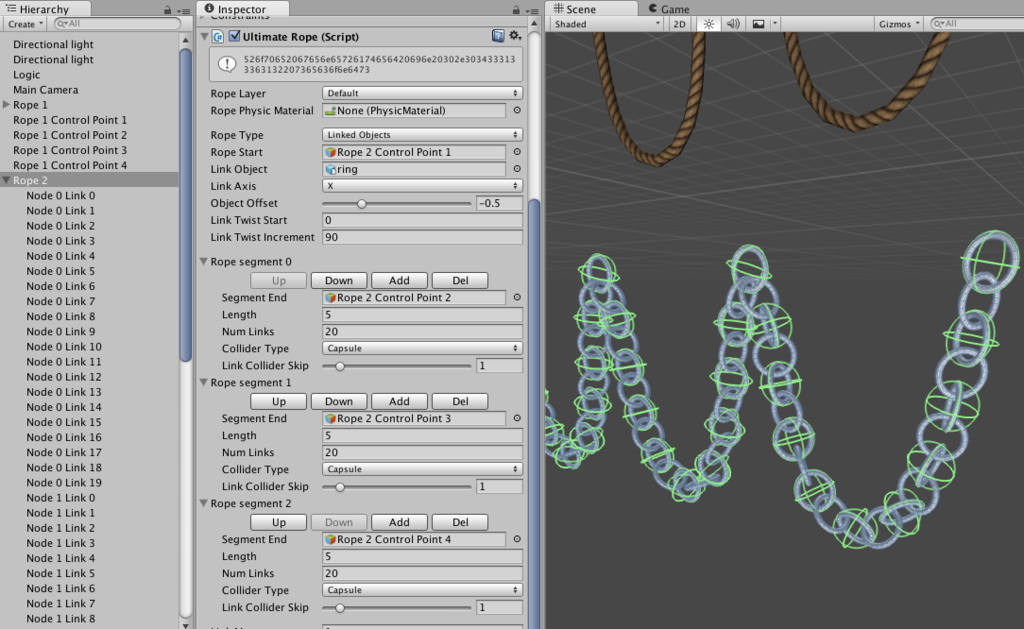This screenshot has height=629, width=1024.
Task: Toggle scene image effects icon
Action: [x=758, y=24]
